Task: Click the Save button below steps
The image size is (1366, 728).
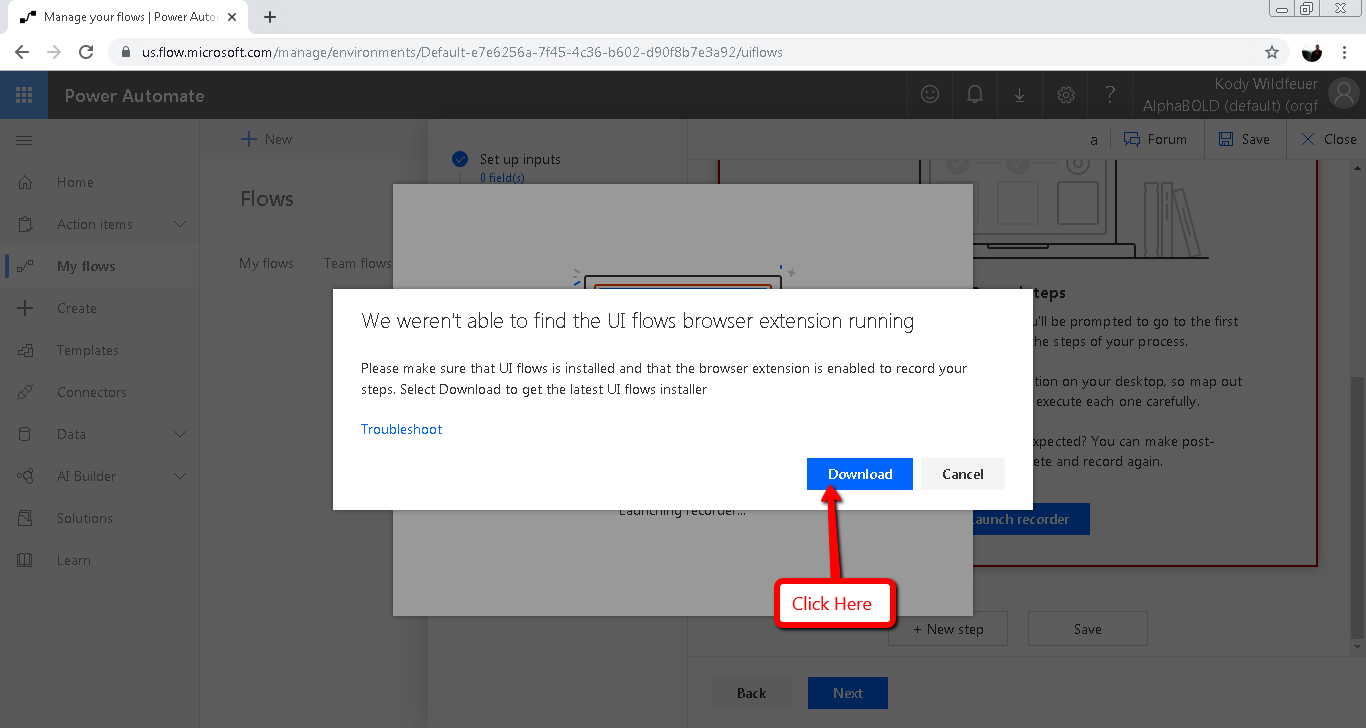Action: (1088, 629)
